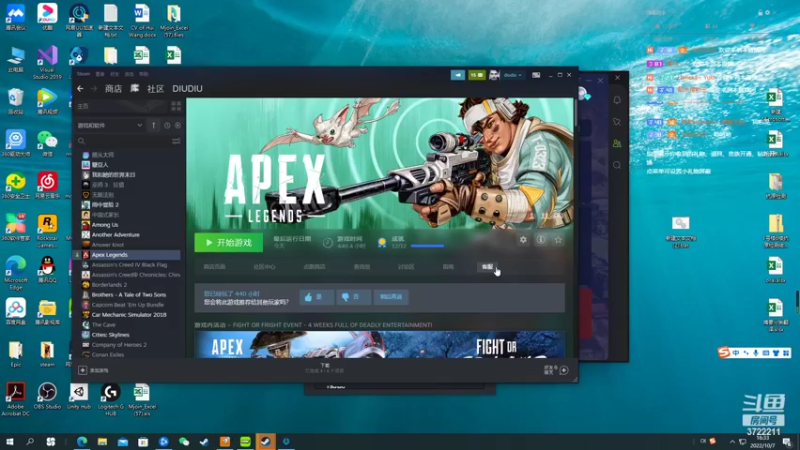Click the green Play game button
Image resolution: width=800 pixels, height=450 pixels.
click(229, 243)
